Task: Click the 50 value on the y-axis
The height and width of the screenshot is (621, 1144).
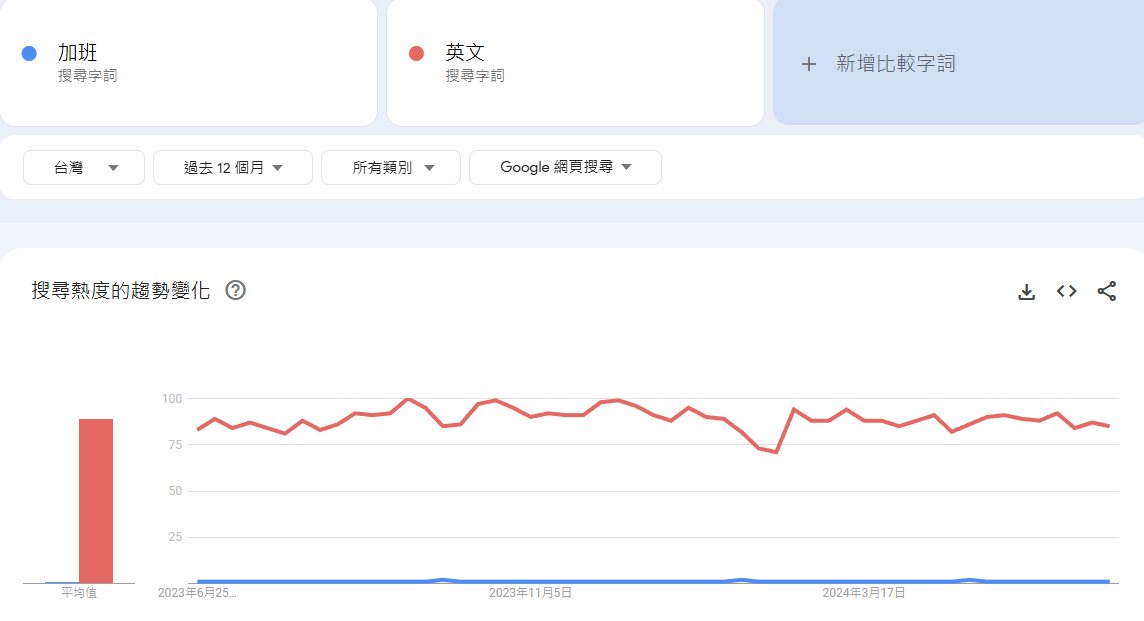Action: [x=175, y=490]
